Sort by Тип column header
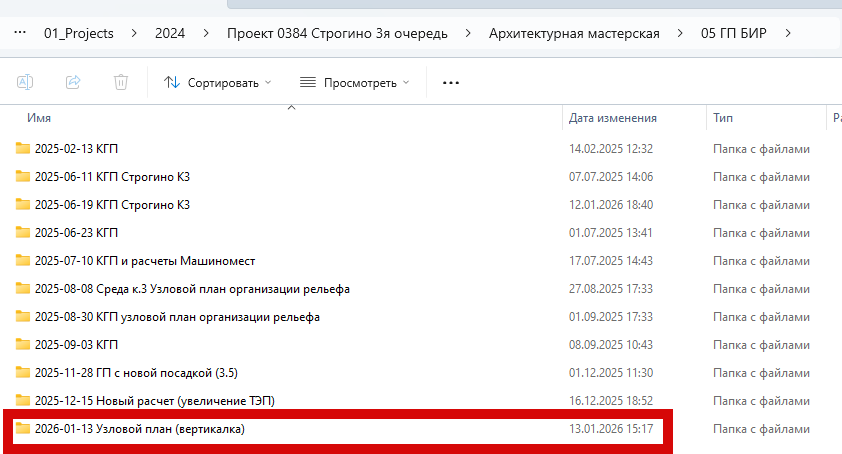 tap(723, 118)
